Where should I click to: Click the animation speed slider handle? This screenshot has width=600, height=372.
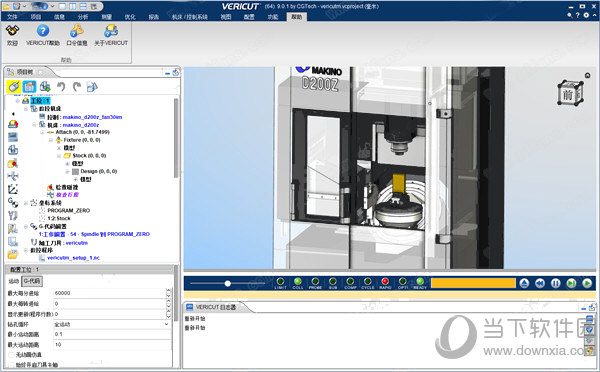[228, 283]
